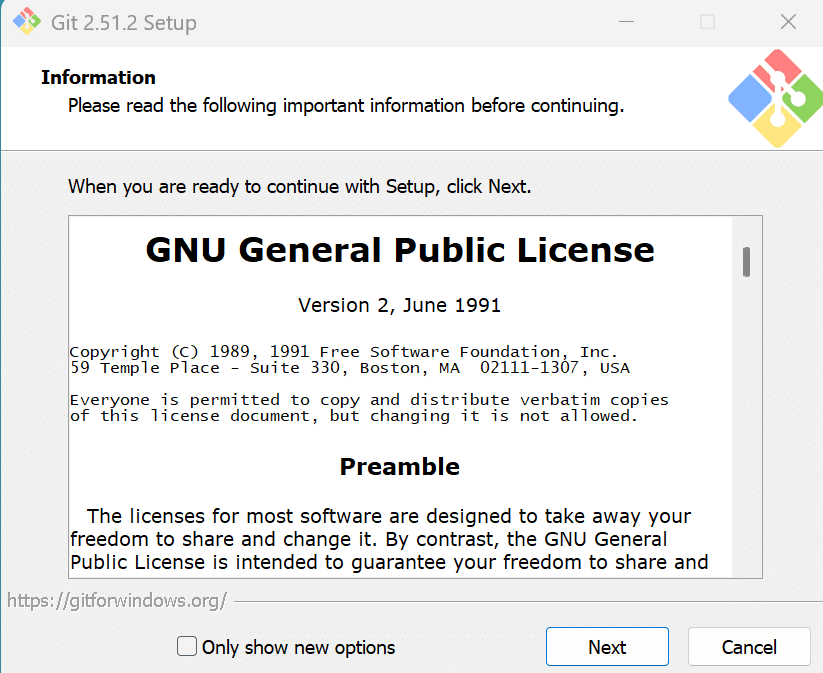Click the line beginning The licenses for most
The height and width of the screenshot is (673, 823).
[389, 516]
